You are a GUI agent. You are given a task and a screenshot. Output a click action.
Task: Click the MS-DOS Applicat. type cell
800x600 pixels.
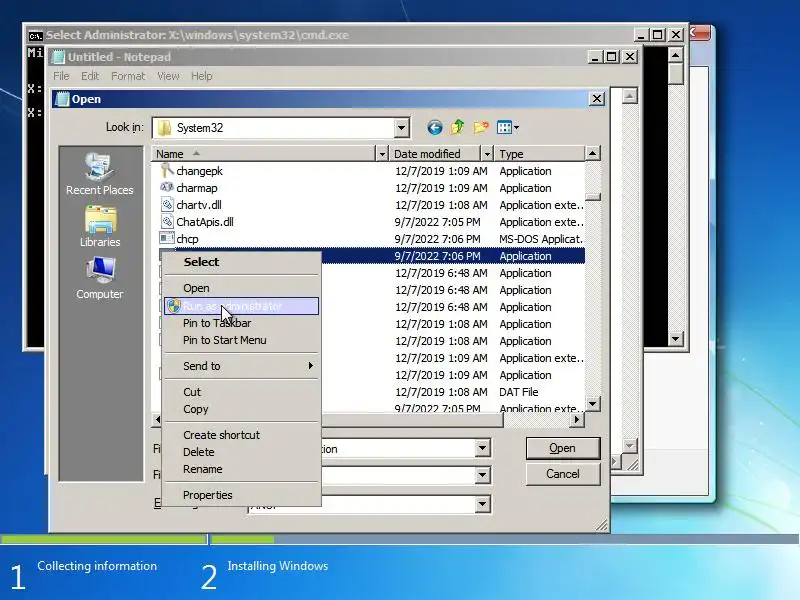(x=541, y=239)
